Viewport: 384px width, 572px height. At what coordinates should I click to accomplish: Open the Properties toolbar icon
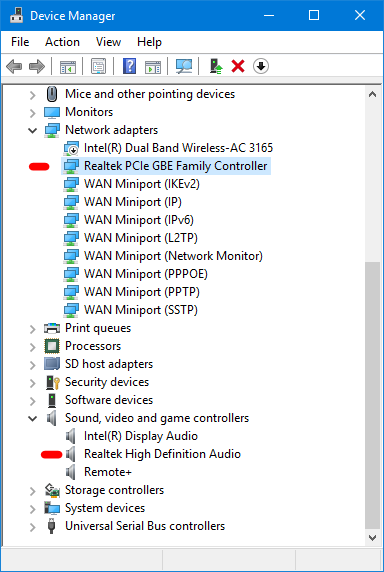[x=98, y=67]
